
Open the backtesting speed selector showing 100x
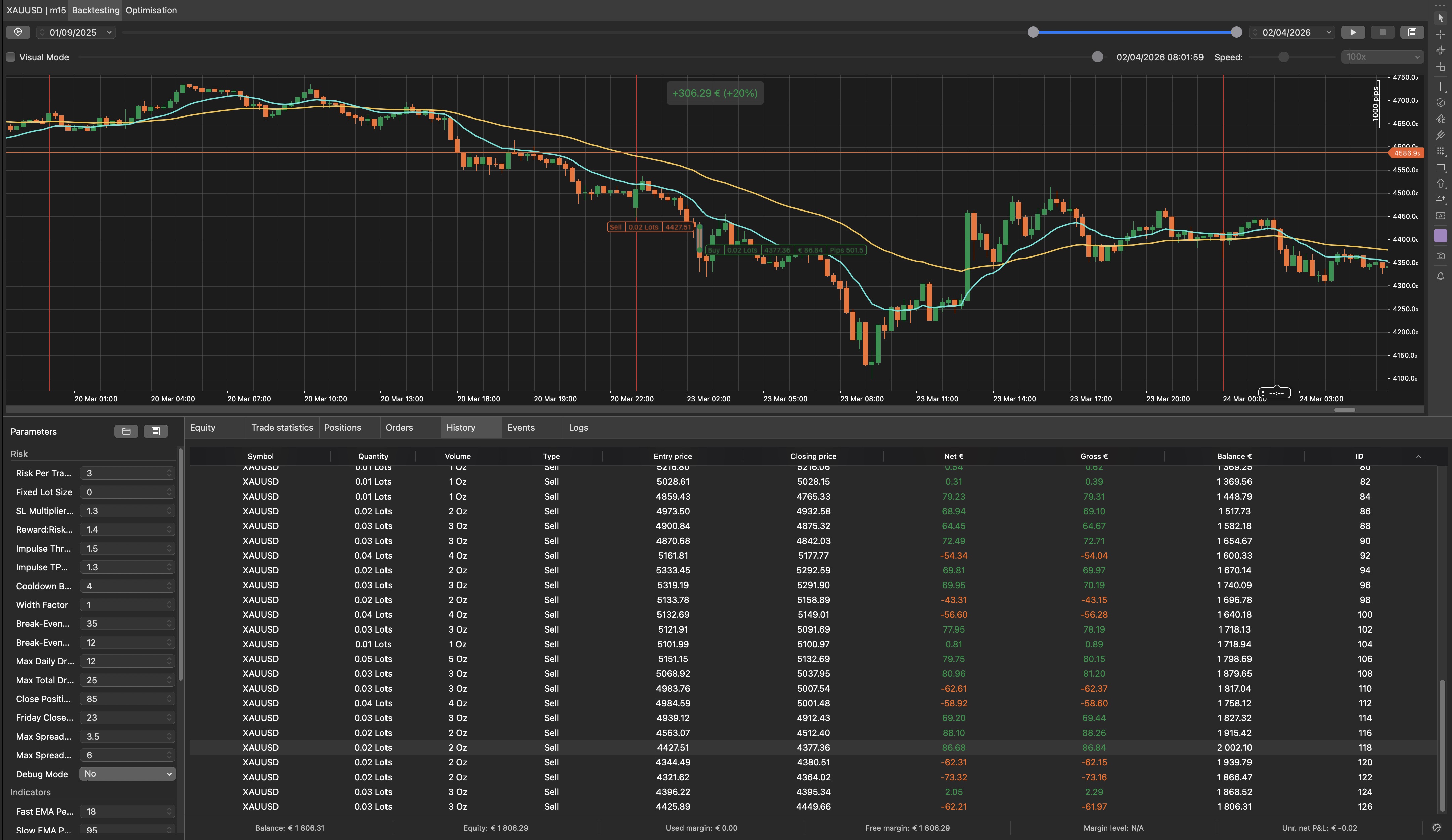point(1382,57)
